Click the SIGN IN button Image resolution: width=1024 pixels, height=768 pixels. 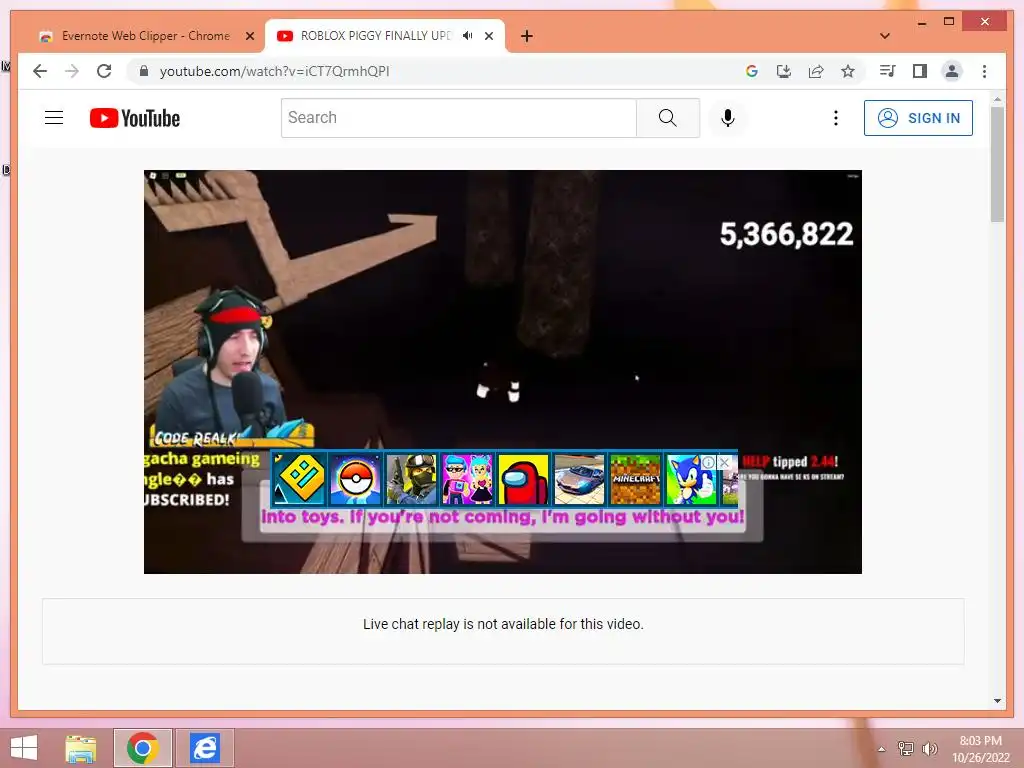coord(918,118)
